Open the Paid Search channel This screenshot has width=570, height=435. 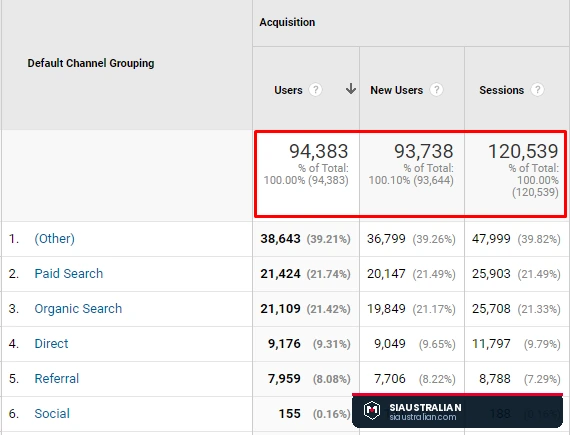coord(69,274)
